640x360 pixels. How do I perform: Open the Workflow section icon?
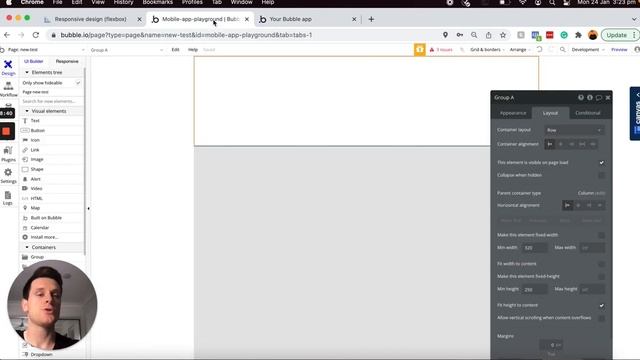8,89
